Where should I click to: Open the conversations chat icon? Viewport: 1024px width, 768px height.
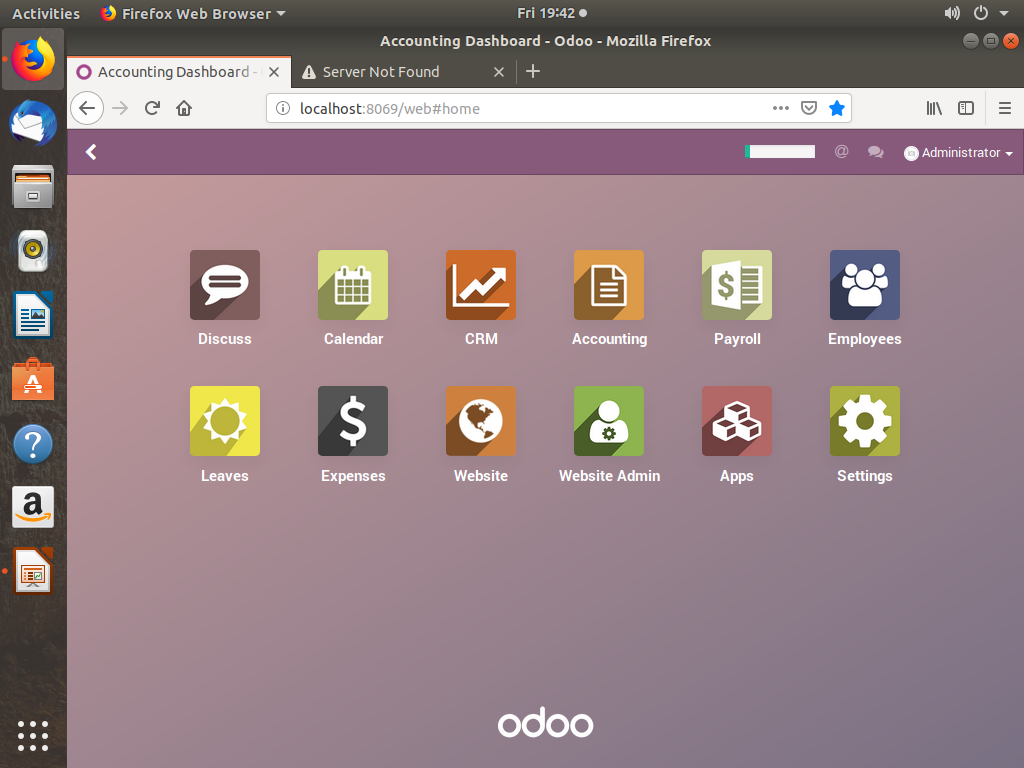[x=876, y=153]
